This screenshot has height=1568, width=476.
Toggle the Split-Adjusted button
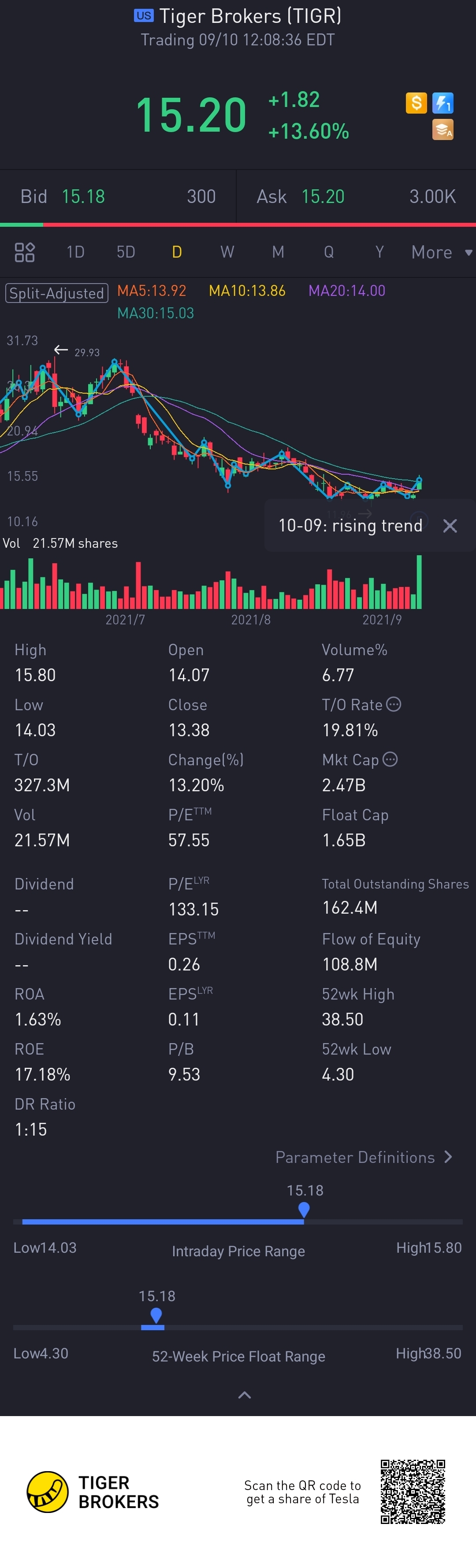pos(57,293)
